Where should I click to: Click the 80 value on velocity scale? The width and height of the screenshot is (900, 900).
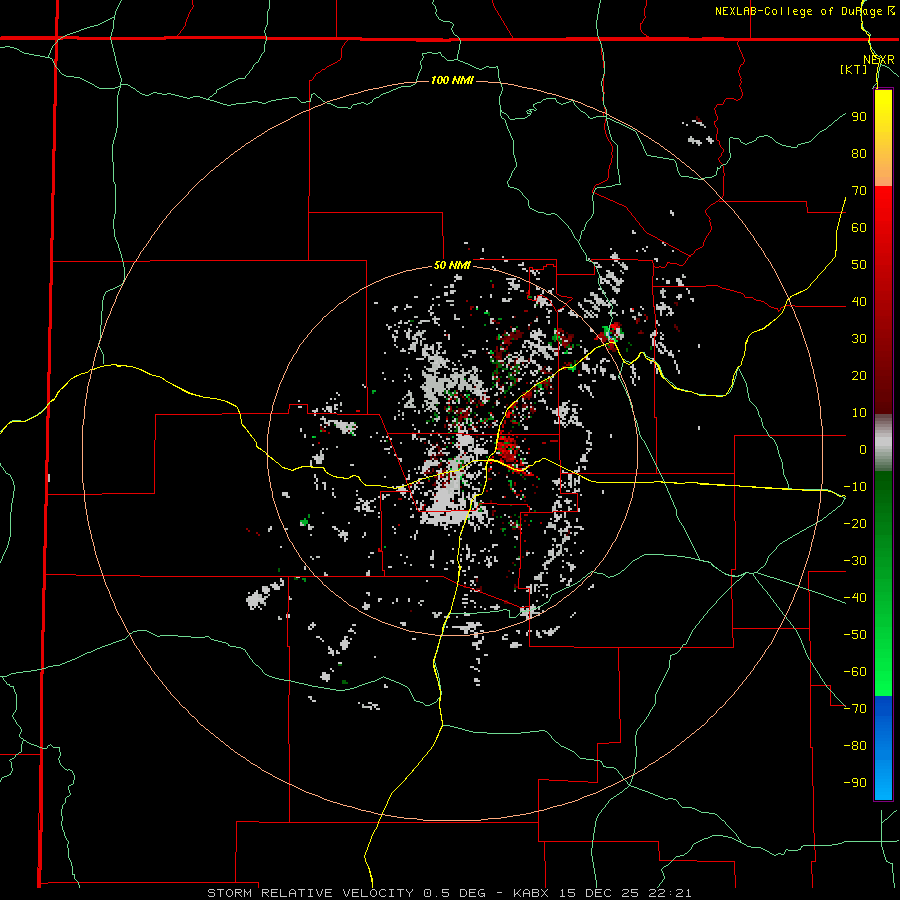(x=859, y=153)
